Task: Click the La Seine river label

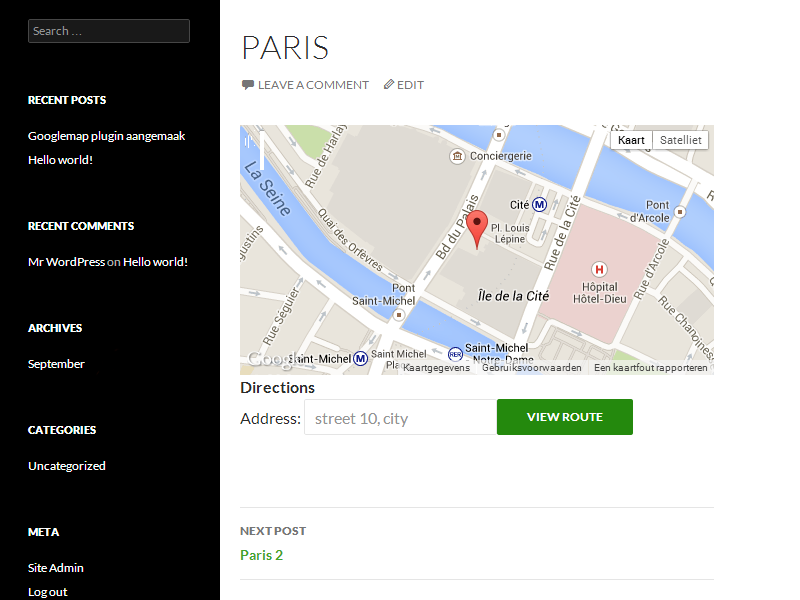Action: pyautogui.click(x=267, y=189)
